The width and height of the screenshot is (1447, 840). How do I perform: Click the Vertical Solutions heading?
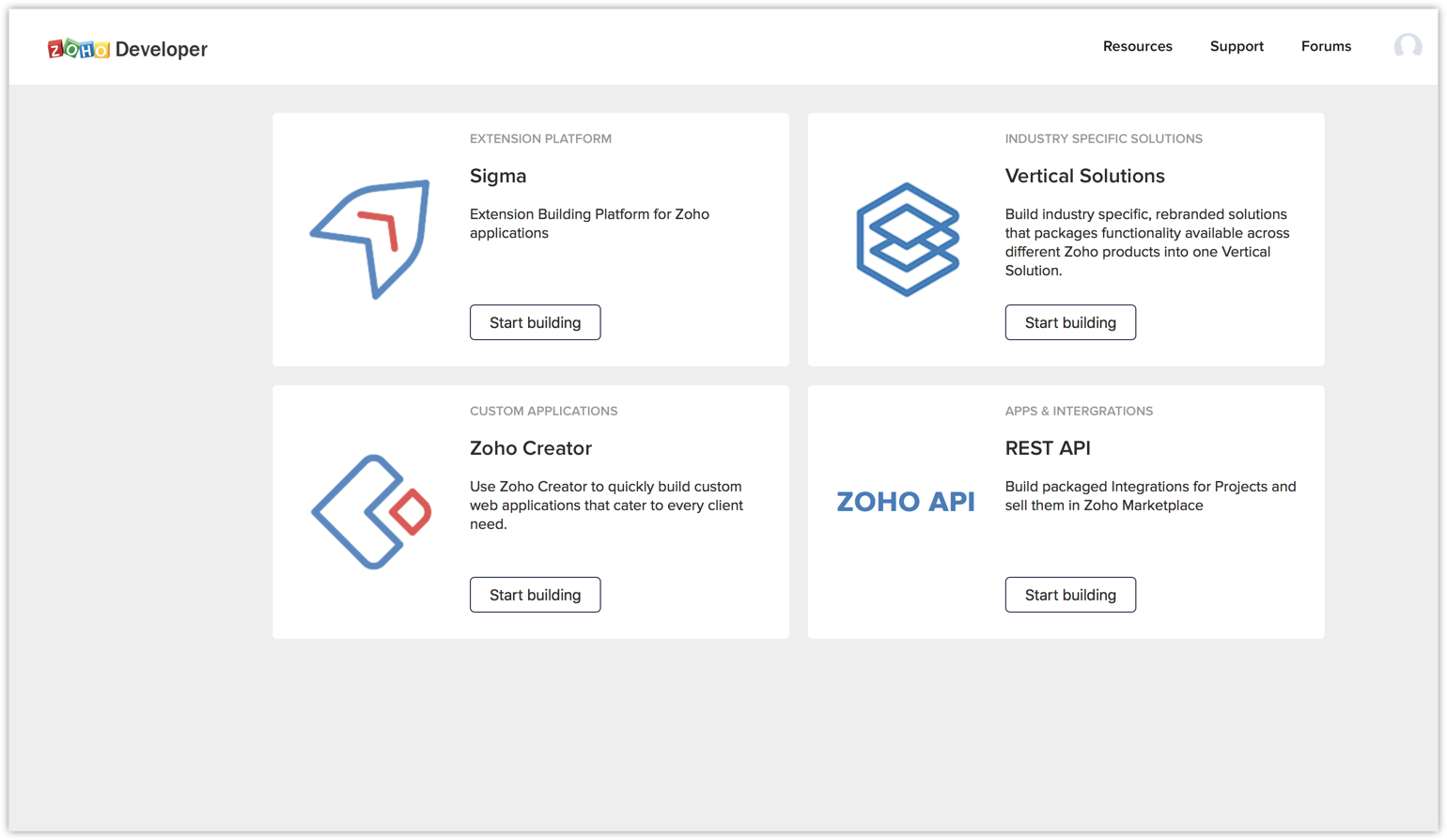point(1084,176)
